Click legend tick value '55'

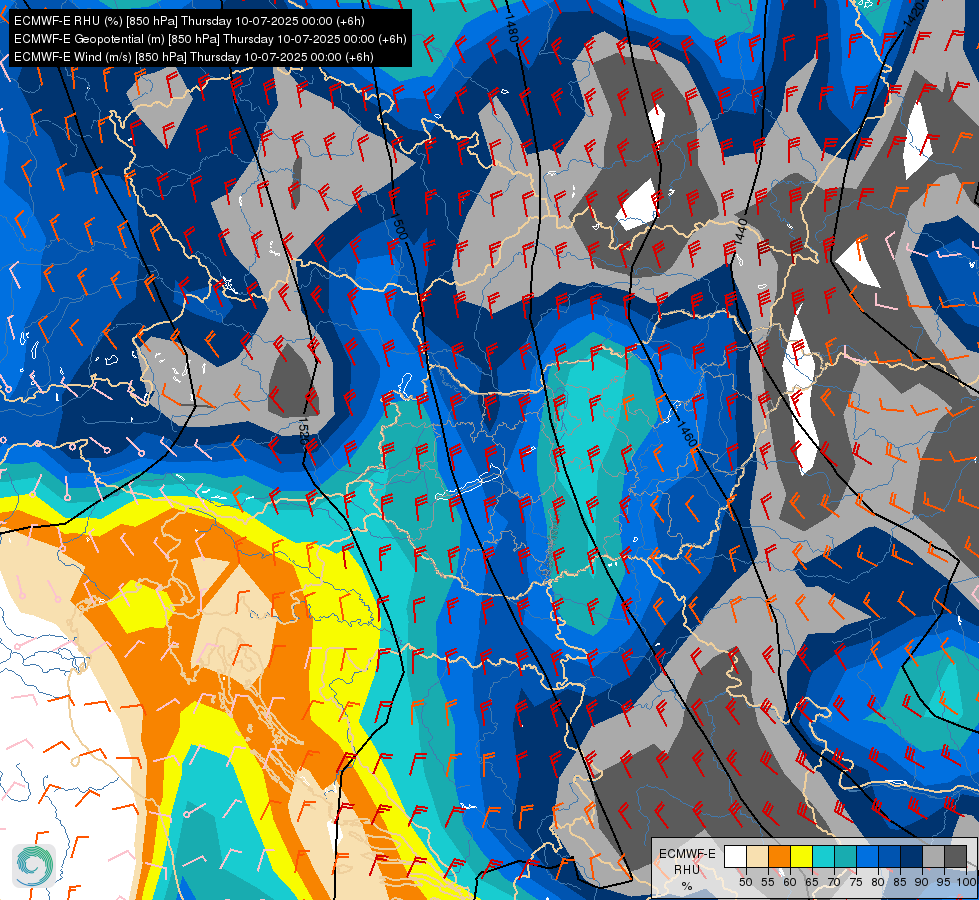coord(768,882)
